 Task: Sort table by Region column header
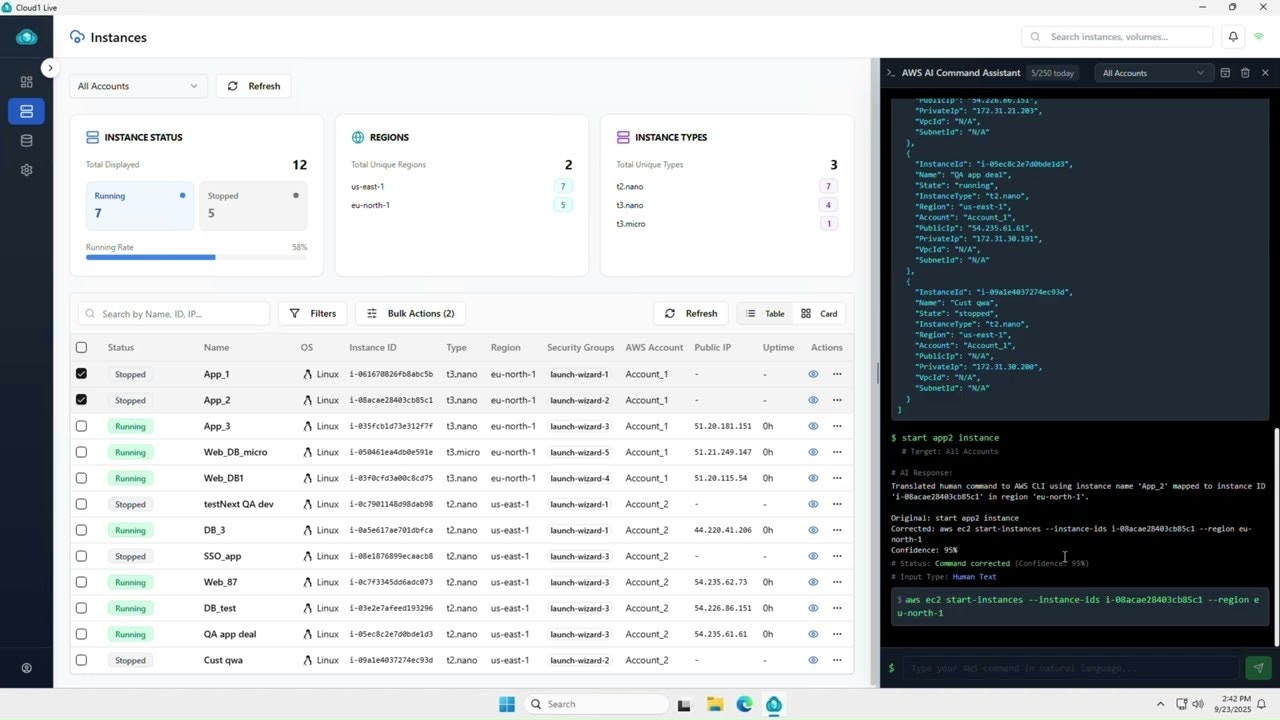pos(505,348)
